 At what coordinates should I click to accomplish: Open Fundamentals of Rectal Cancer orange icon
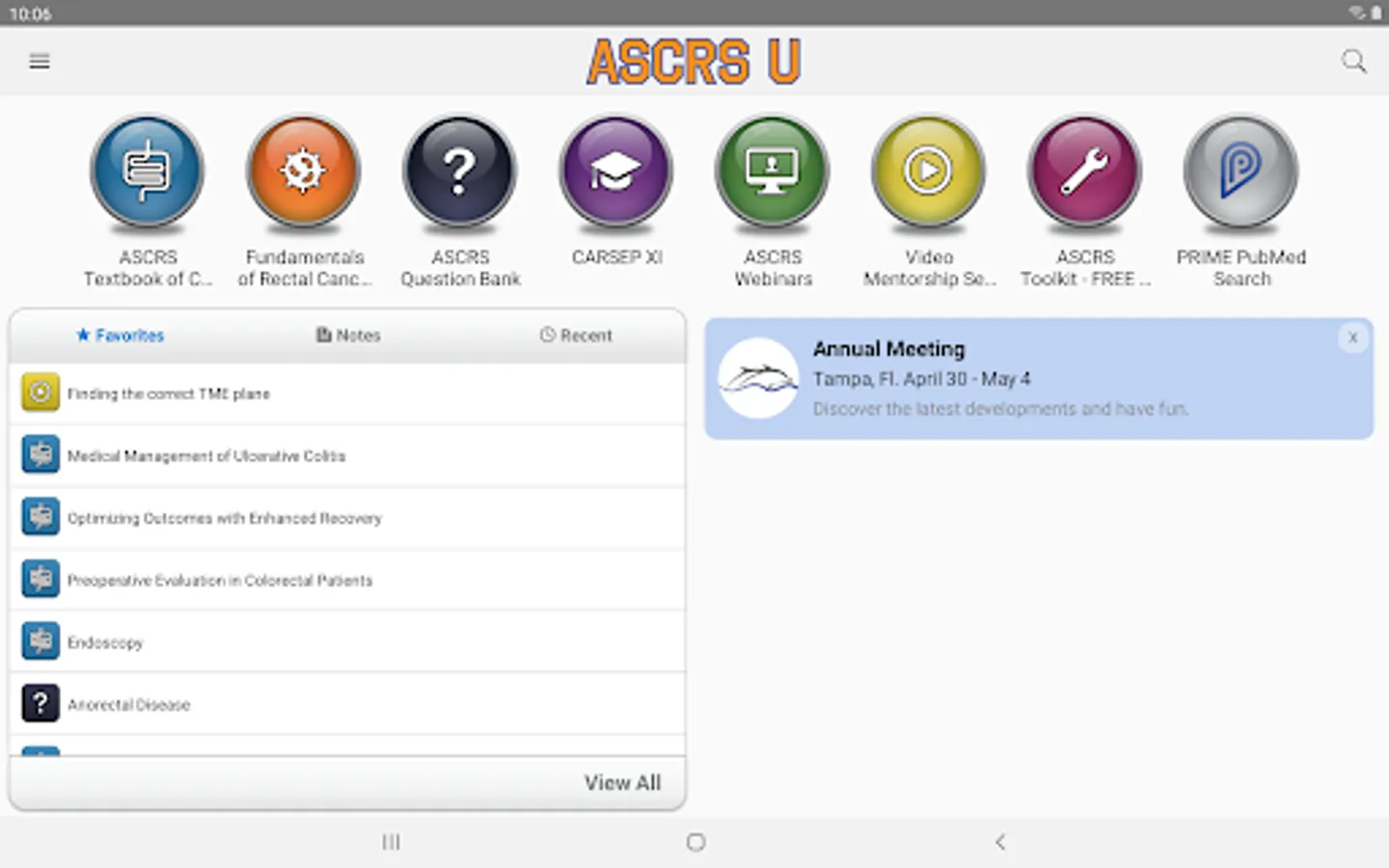point(304,172)
